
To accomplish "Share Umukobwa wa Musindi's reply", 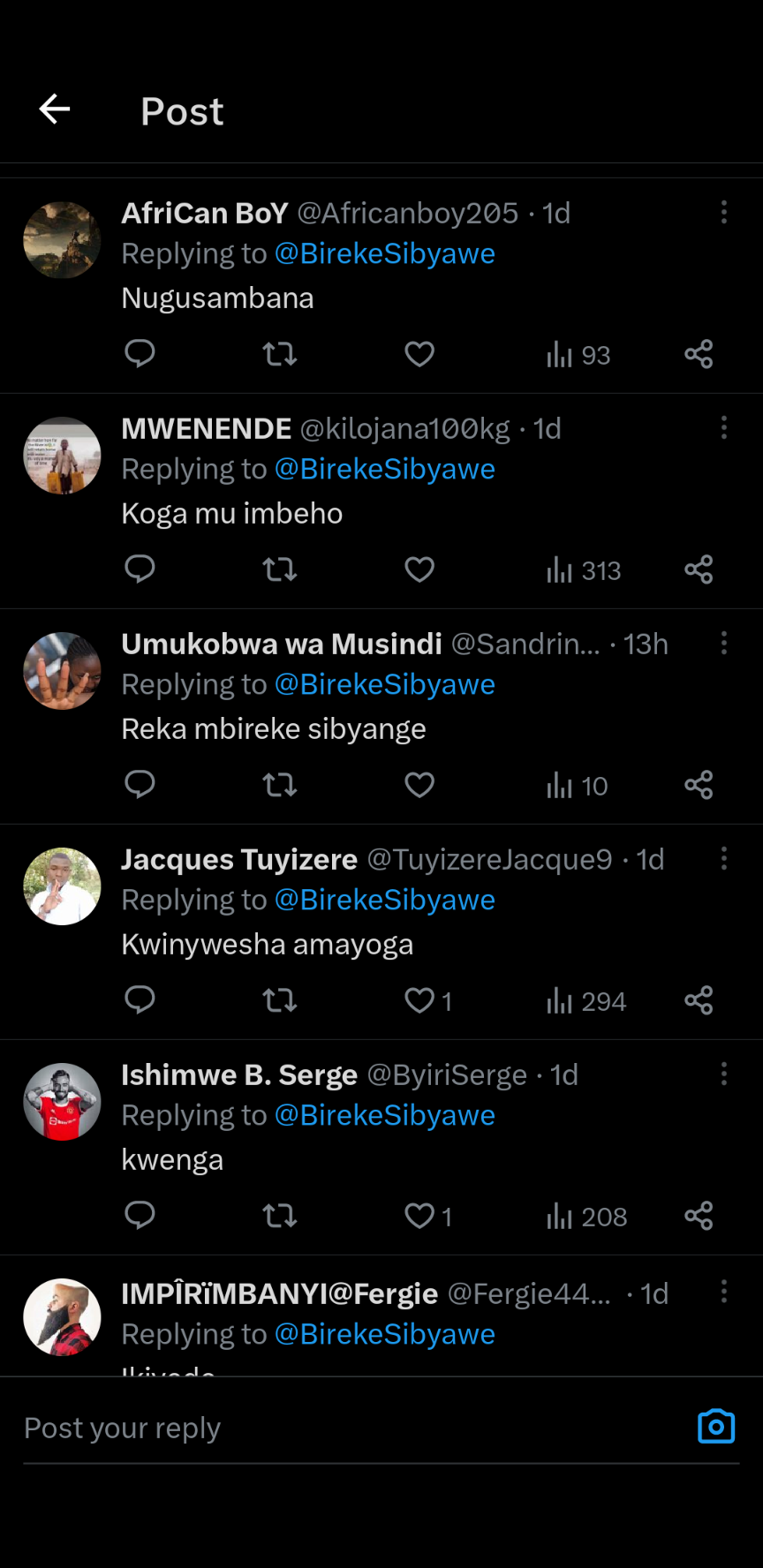I will pos(699,785).
